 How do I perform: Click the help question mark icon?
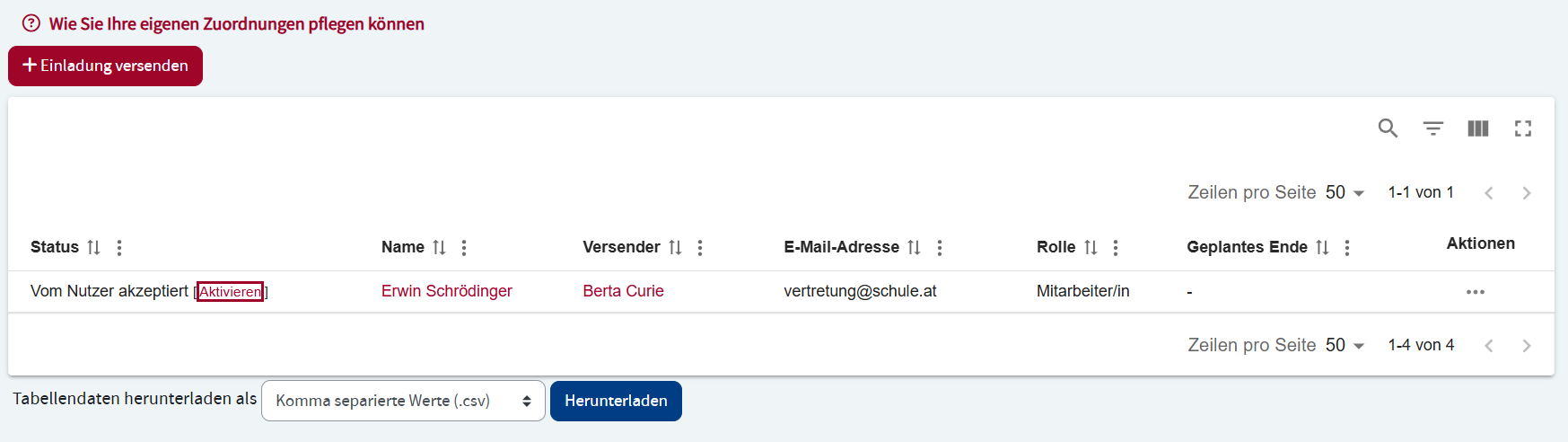(31, 23)
